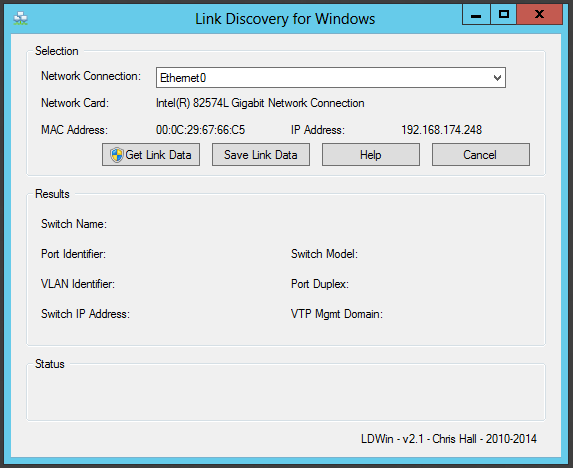The width and height of the screenshot is (573, 468).
Task: Click the LDWin app icon in title bar
Action: (x=20, y=18)
